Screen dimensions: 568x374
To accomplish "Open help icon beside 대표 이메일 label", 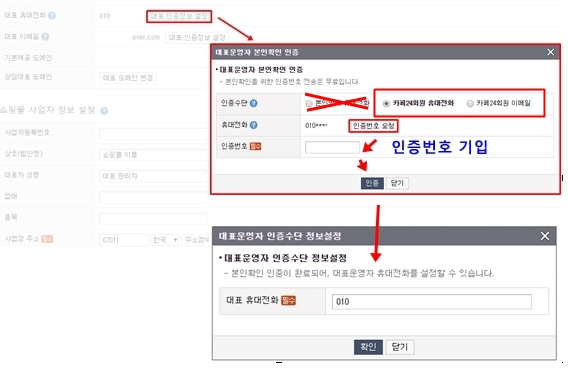I will (x=45, y=37).
